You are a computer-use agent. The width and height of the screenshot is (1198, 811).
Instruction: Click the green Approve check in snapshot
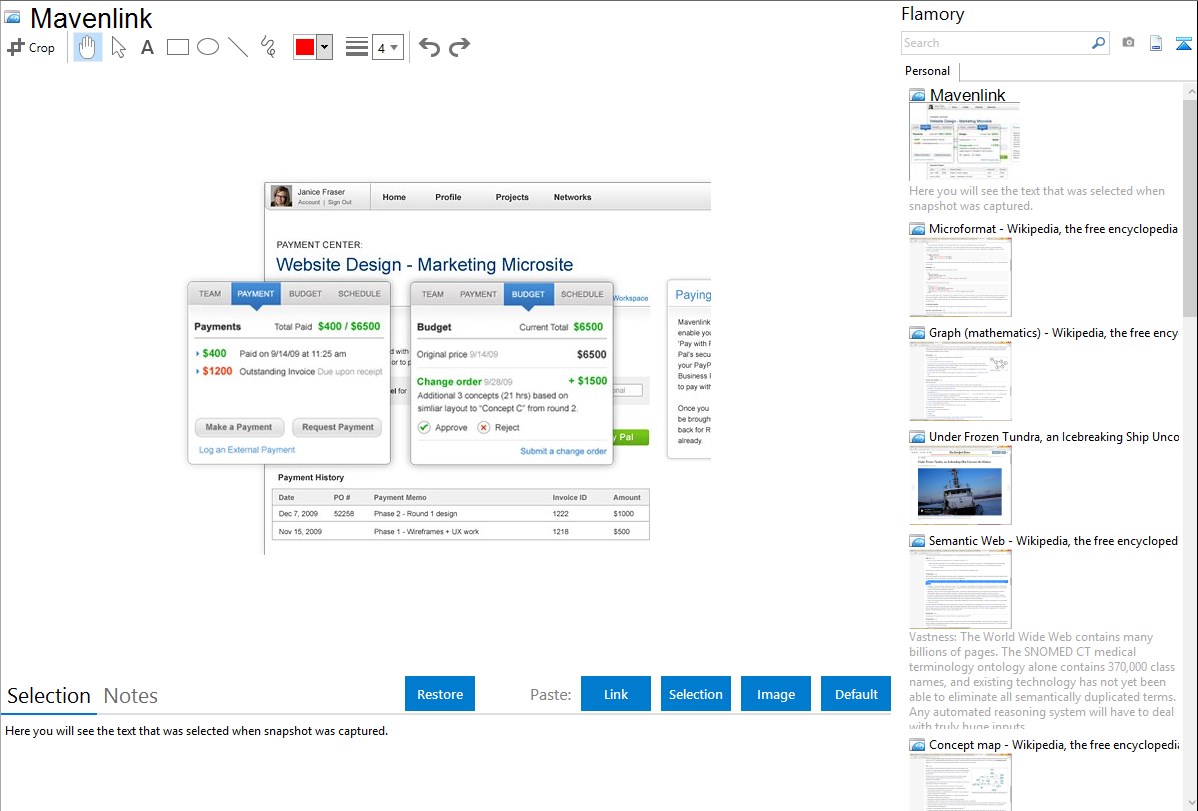[x=424, y=427]
